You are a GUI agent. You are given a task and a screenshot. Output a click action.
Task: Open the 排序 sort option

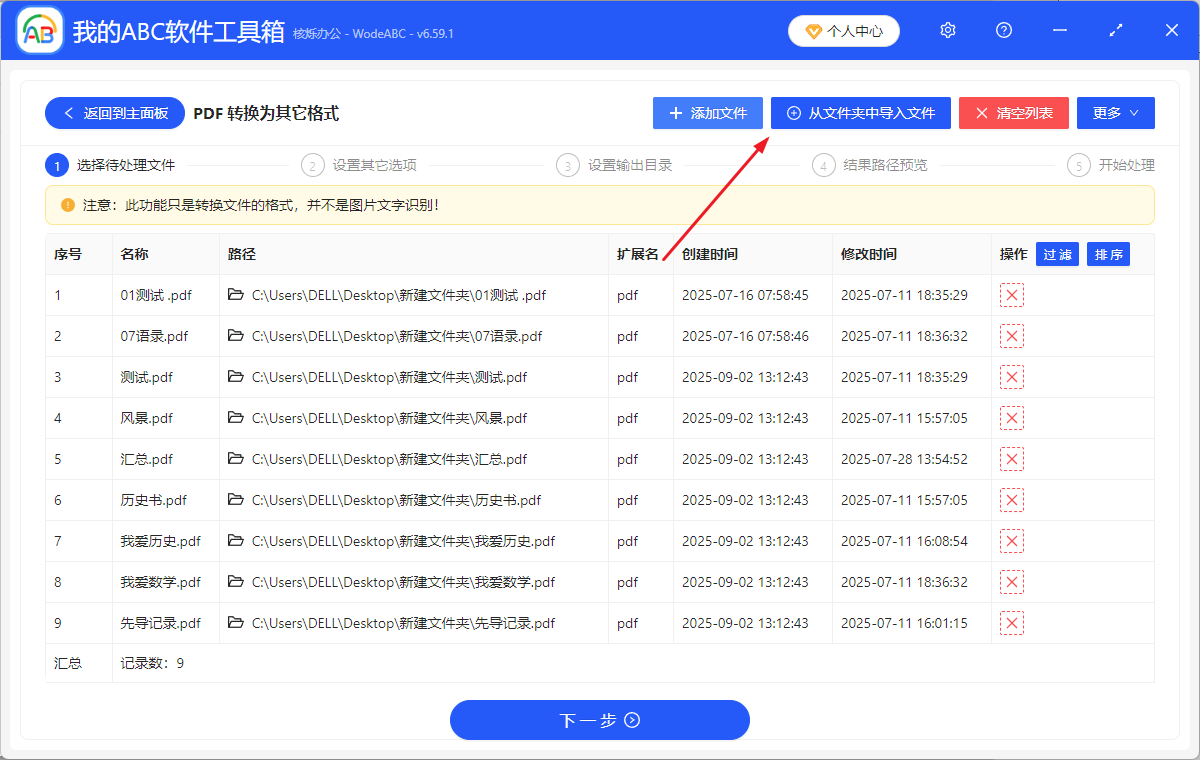click(1108, 254)
